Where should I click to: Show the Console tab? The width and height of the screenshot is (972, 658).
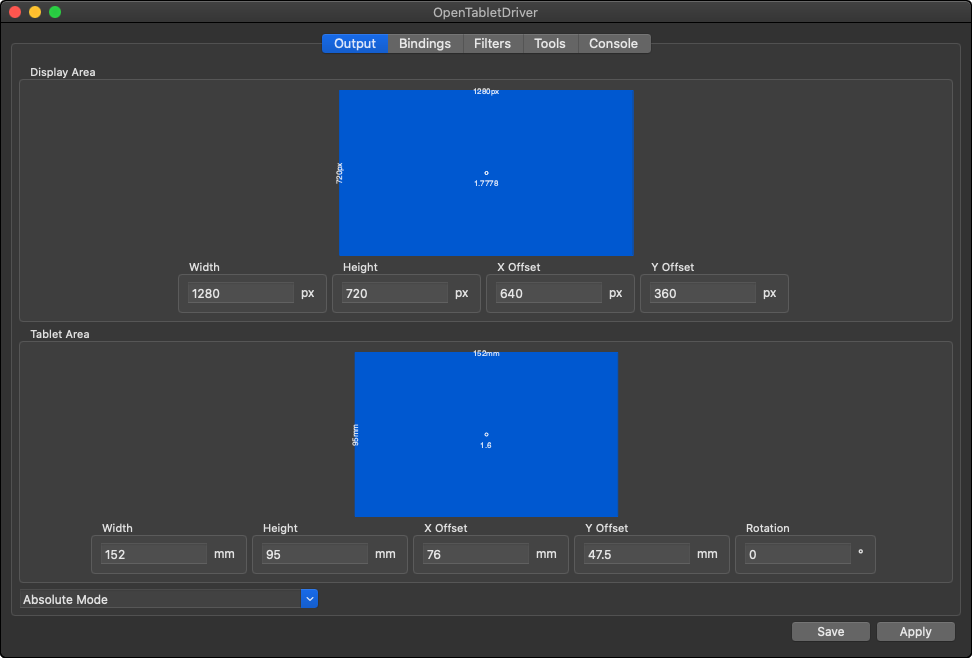(x=613, y=43)
